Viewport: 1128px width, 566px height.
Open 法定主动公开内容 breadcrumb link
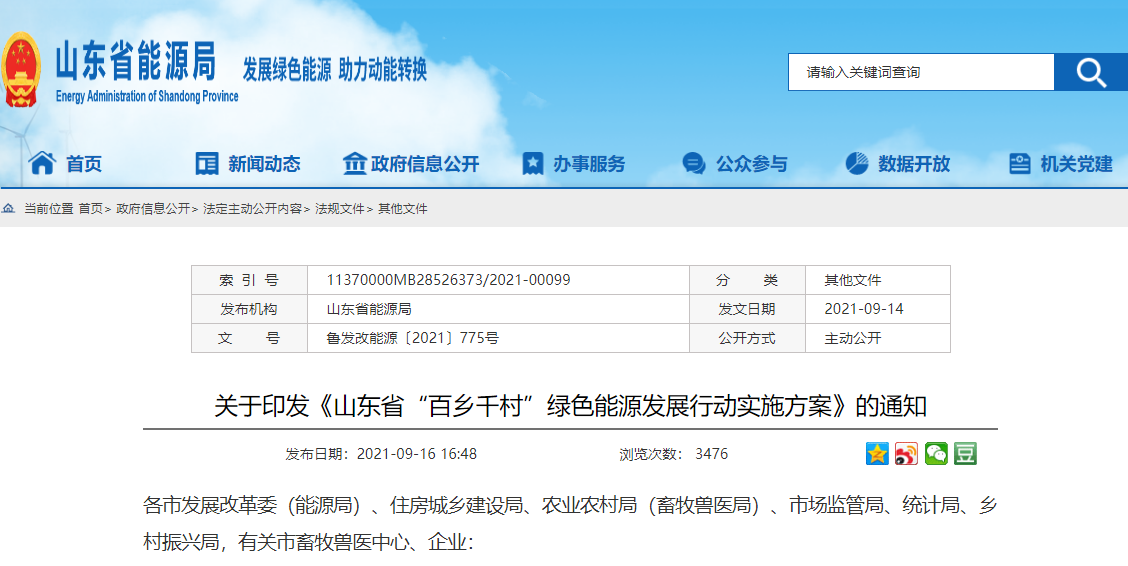point(252,209)
